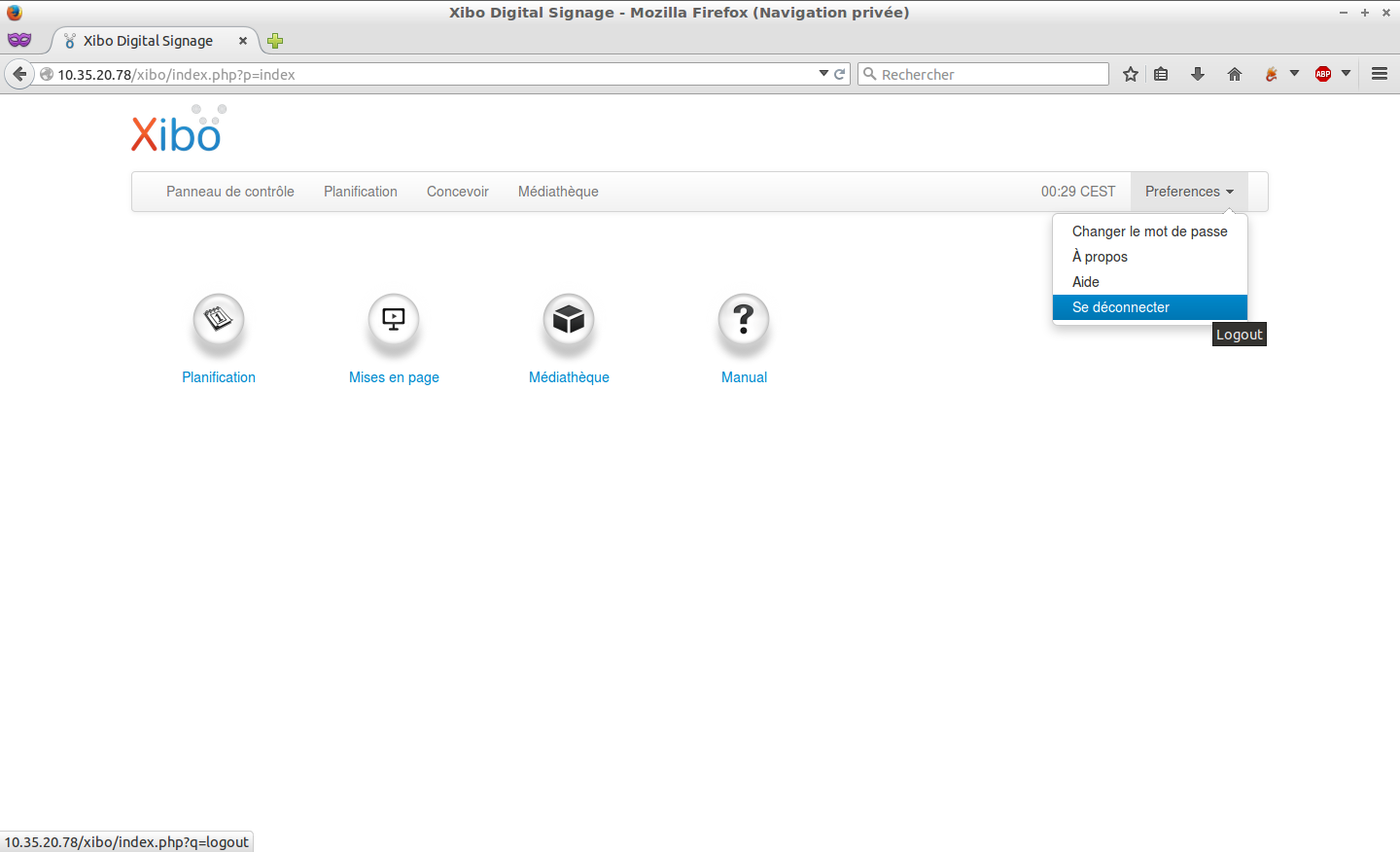Open a new tab with plus button

[x=275, y=41]
